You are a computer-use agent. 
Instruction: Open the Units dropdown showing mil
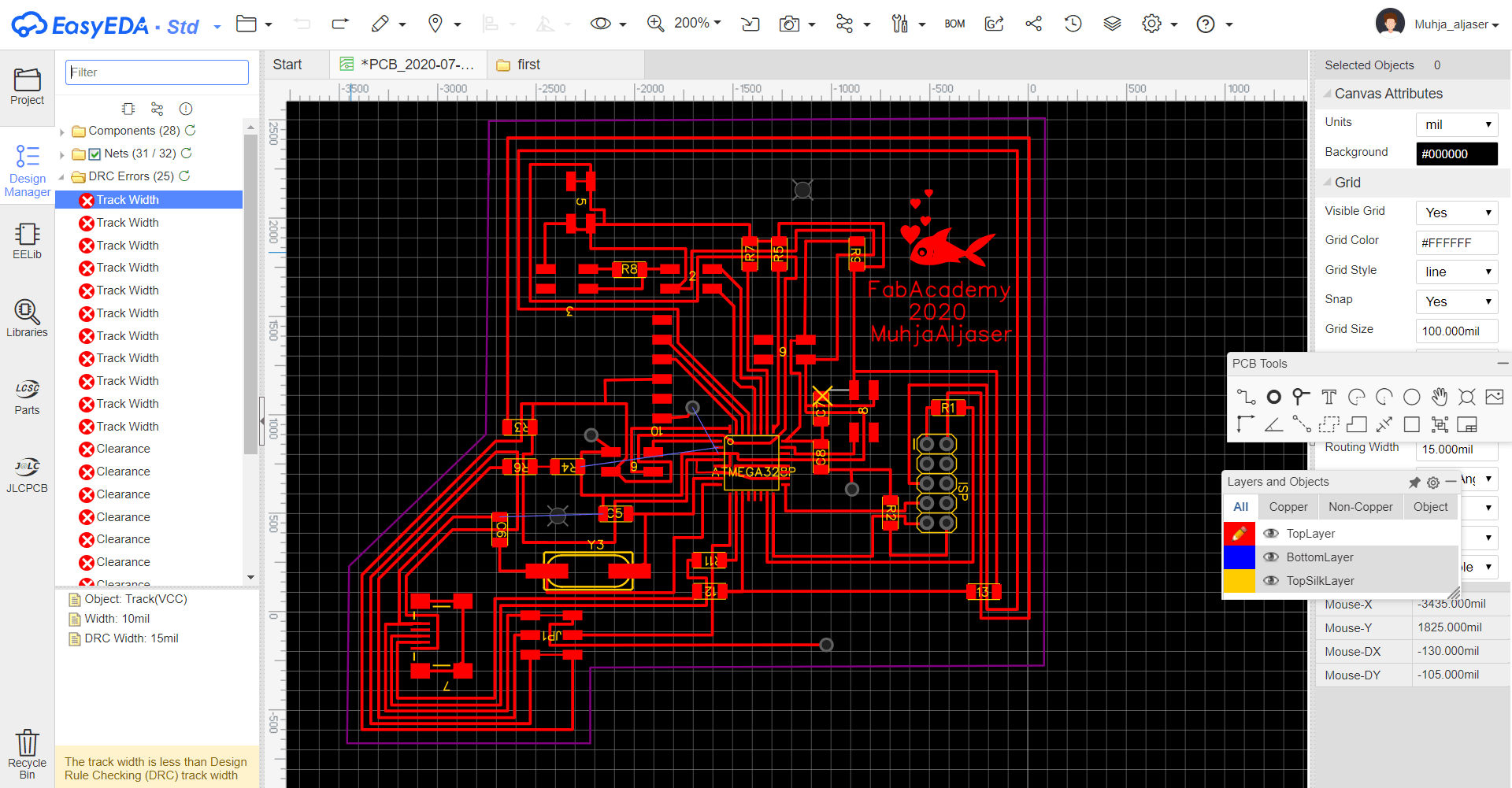click(x=1456, y=124)
